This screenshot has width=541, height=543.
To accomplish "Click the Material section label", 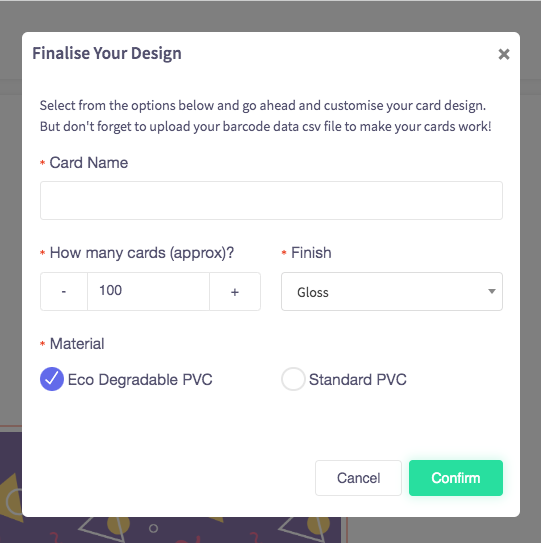I will click(x=77, y=344).
